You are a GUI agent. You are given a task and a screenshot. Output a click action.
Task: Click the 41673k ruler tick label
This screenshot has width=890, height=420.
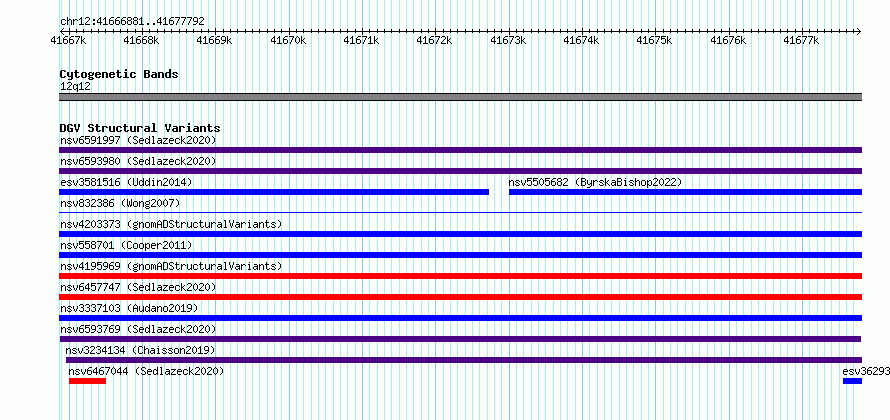(508, 40)
